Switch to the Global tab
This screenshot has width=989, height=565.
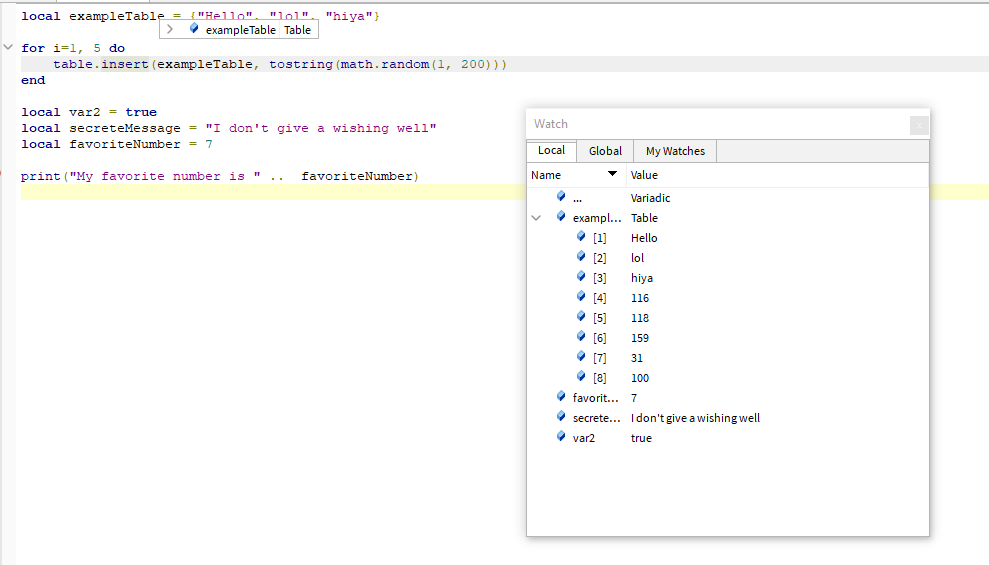pyautogui.click(x=605, y=151)
